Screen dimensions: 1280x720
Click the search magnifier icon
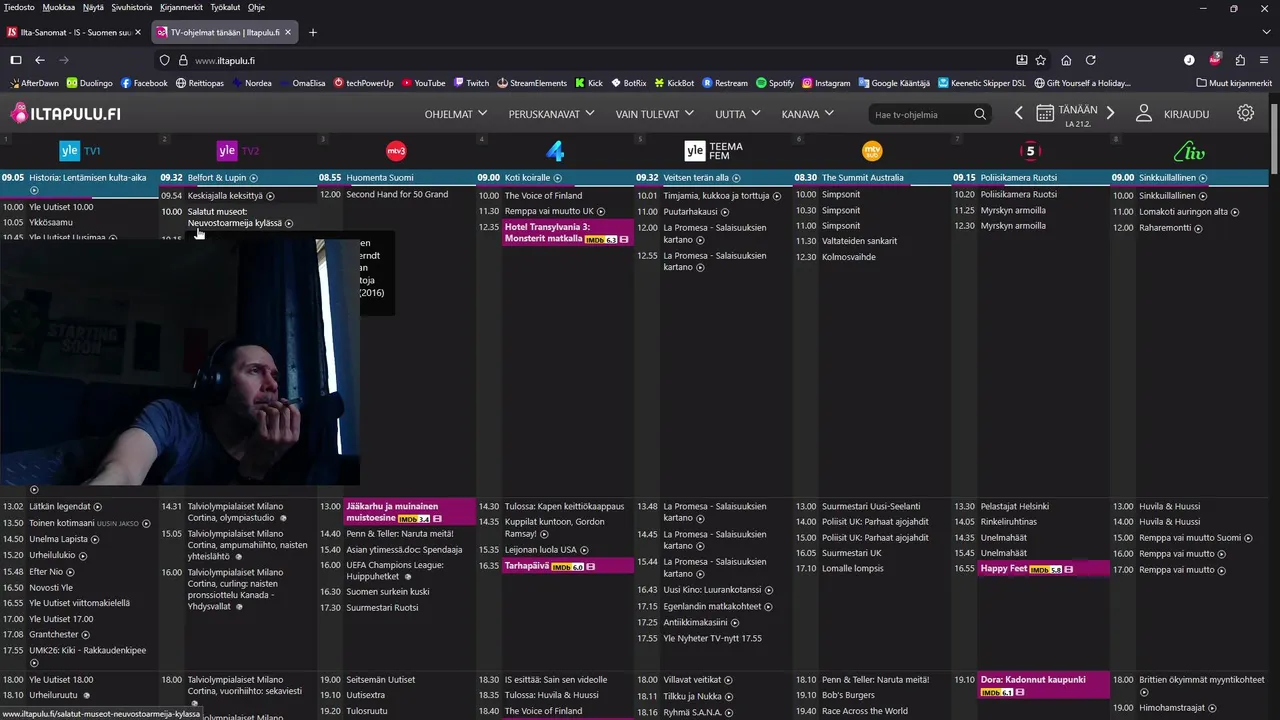(x=980, y=114)
